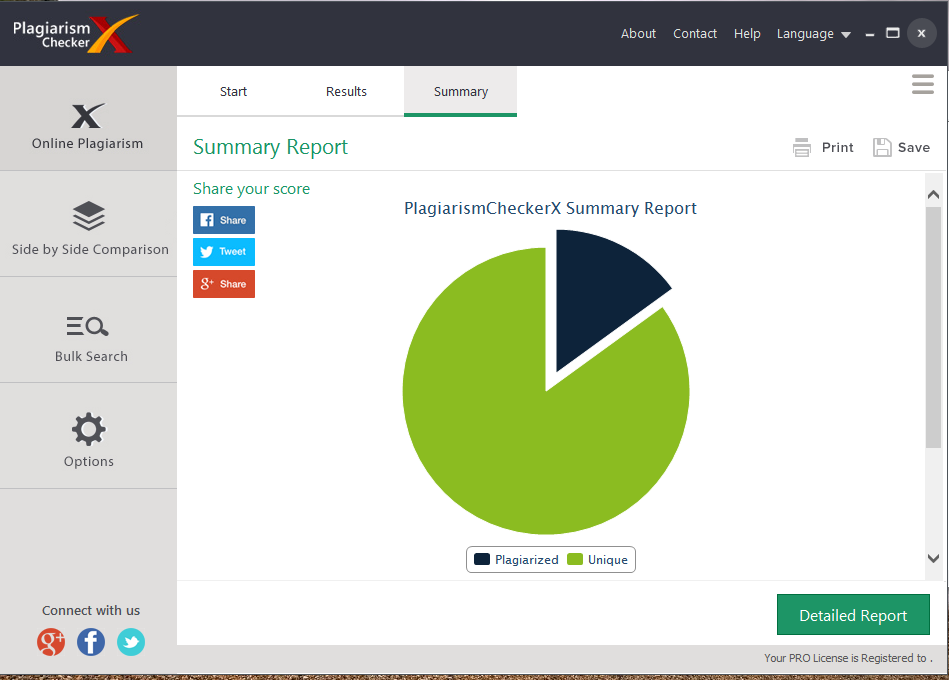949x680 pixels.
Task: Tweet your plagiarism score
Action: coord(224,252)
